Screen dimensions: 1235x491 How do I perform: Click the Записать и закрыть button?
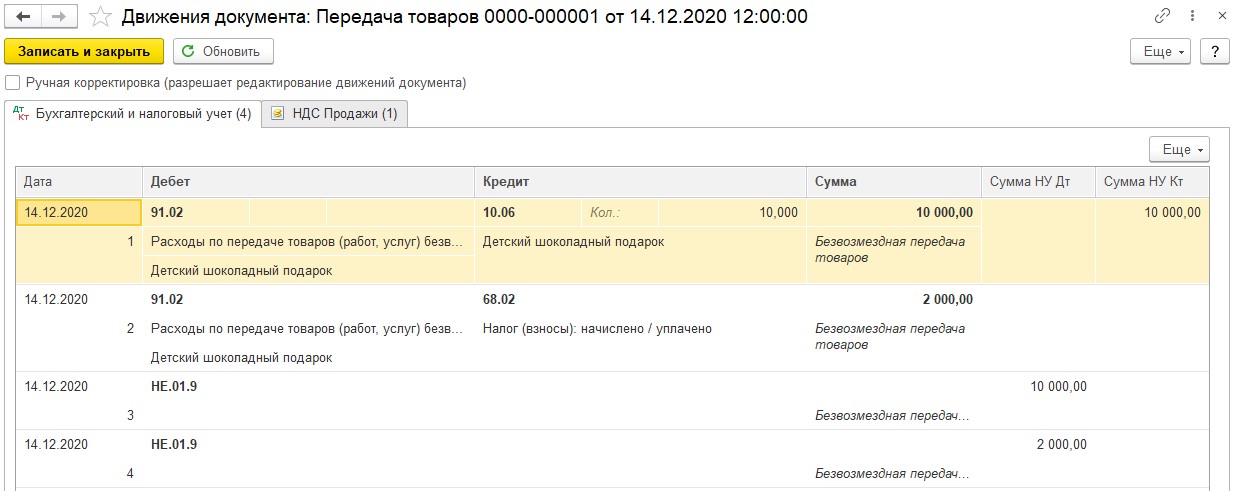tap(84, 52)
